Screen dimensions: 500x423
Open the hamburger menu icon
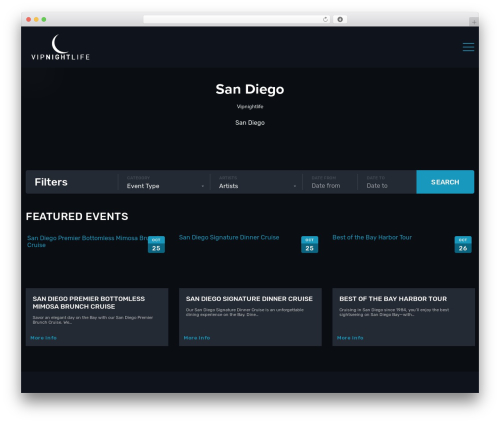point(468,47)
